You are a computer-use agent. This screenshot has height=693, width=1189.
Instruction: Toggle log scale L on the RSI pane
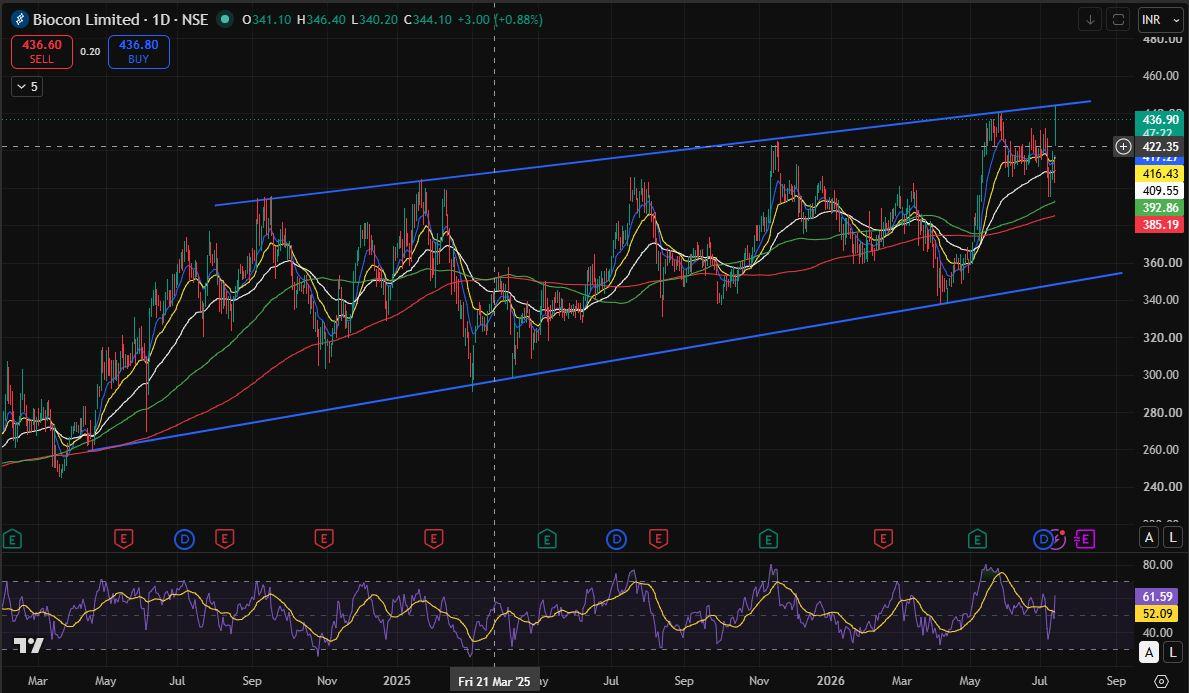coord(1173,652)
